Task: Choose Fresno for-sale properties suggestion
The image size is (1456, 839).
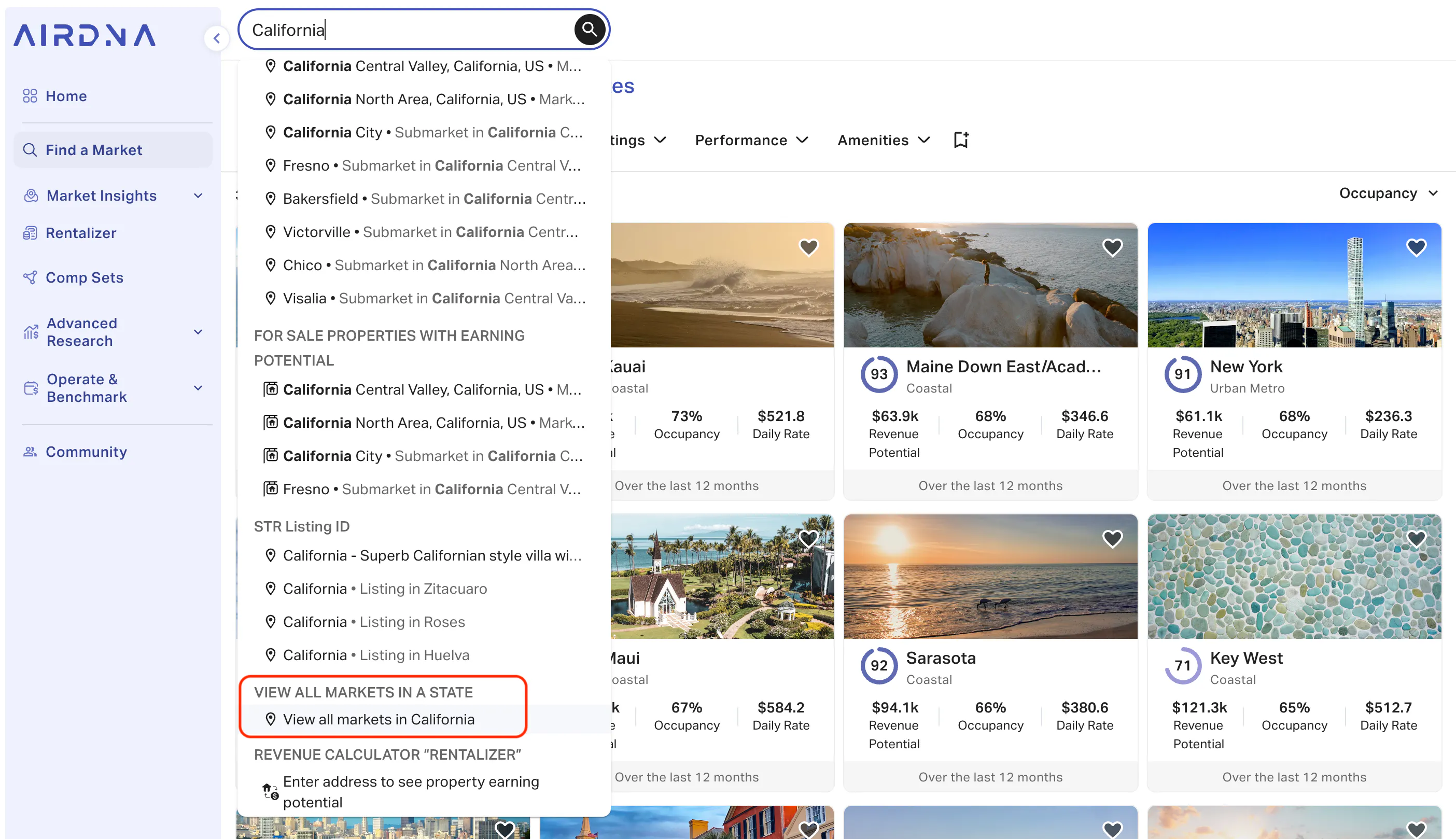Action: pos(424,489)
